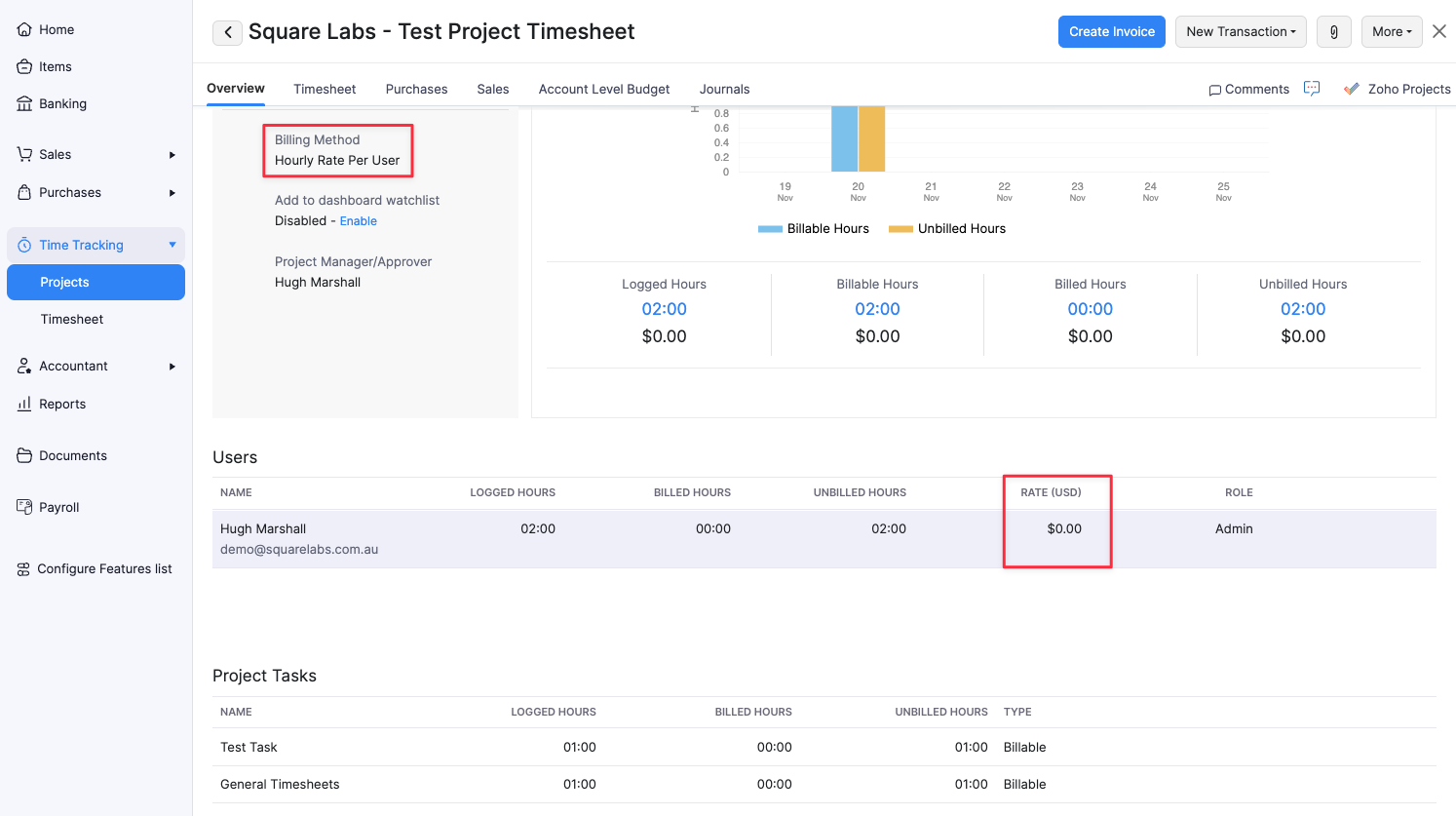
Task: Click Billable type of Test Task
Action: pyautogui.click(x=1025, y=747)
